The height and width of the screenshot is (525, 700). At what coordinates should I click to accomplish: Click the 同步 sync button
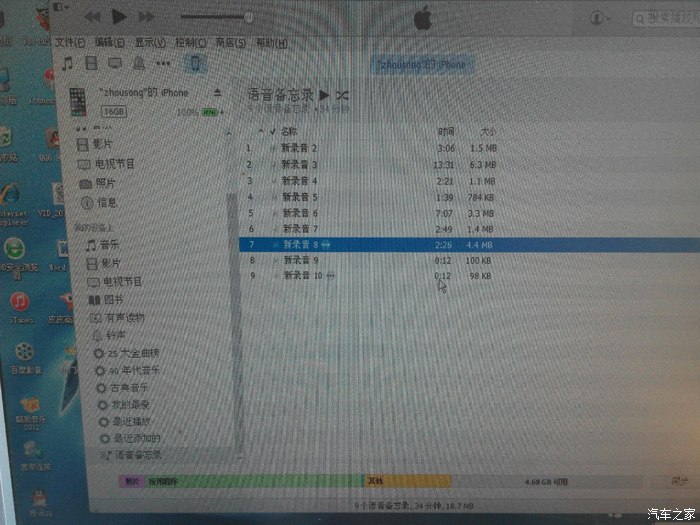(679, 481)
